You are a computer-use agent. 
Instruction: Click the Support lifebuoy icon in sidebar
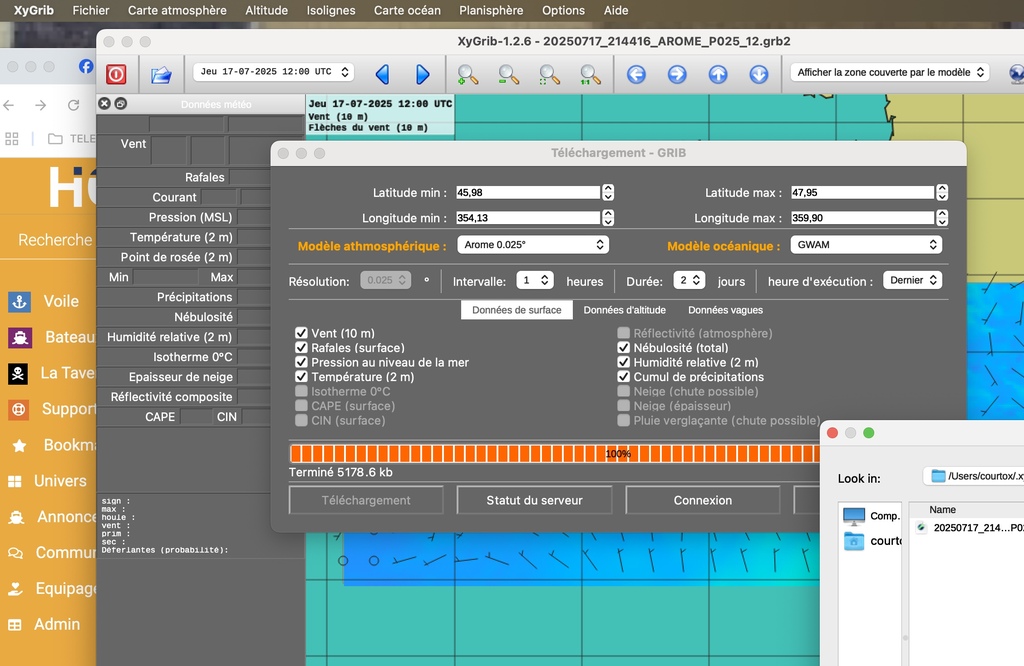pyautogui.click(x=18, y=409)
